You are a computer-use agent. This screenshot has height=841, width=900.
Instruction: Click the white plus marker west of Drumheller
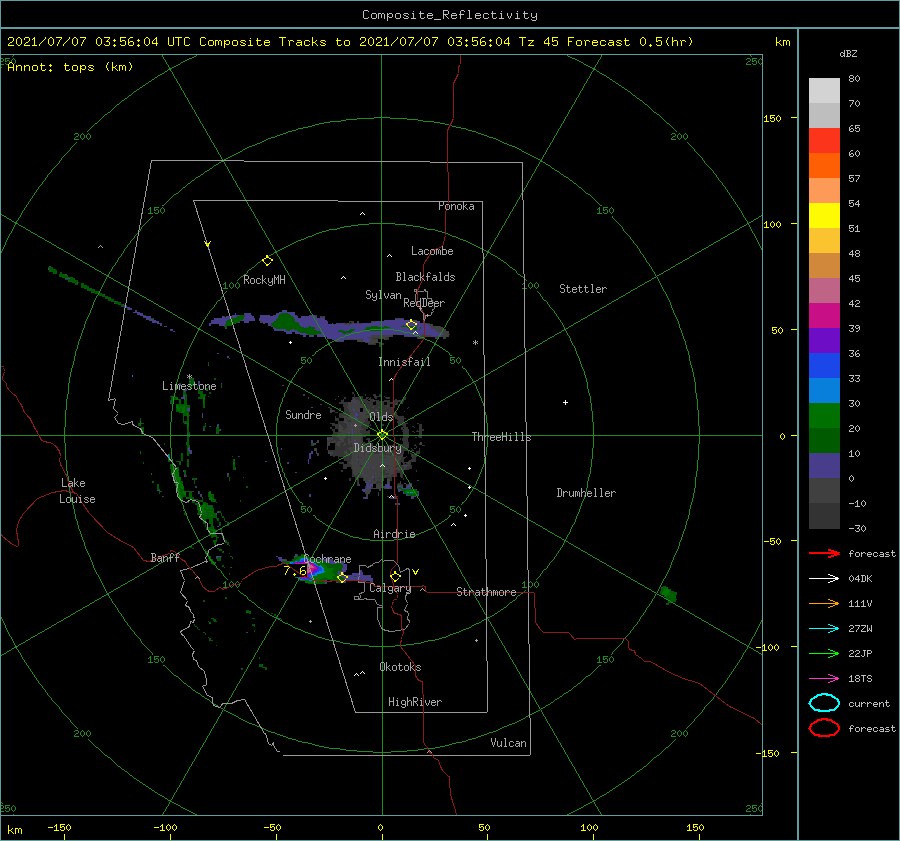tap(565, 402)
